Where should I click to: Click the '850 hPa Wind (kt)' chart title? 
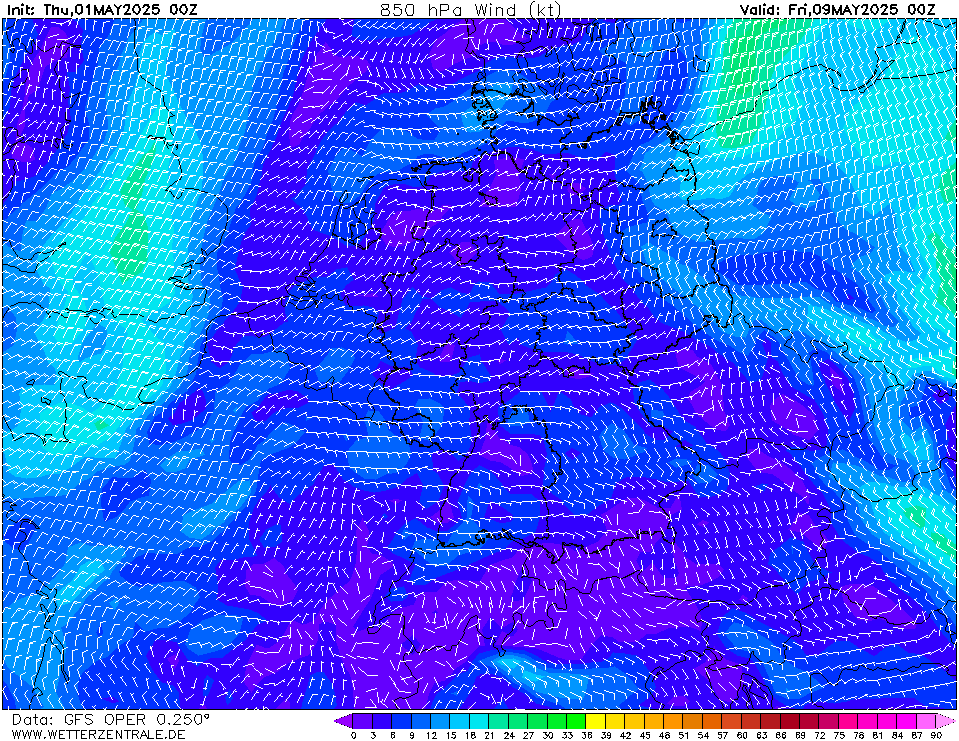[x=470, y=10]
